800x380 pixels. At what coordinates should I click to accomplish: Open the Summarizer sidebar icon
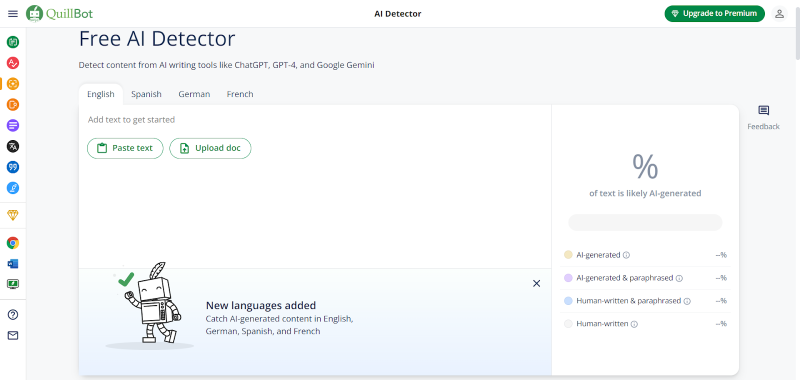[13, 125]
